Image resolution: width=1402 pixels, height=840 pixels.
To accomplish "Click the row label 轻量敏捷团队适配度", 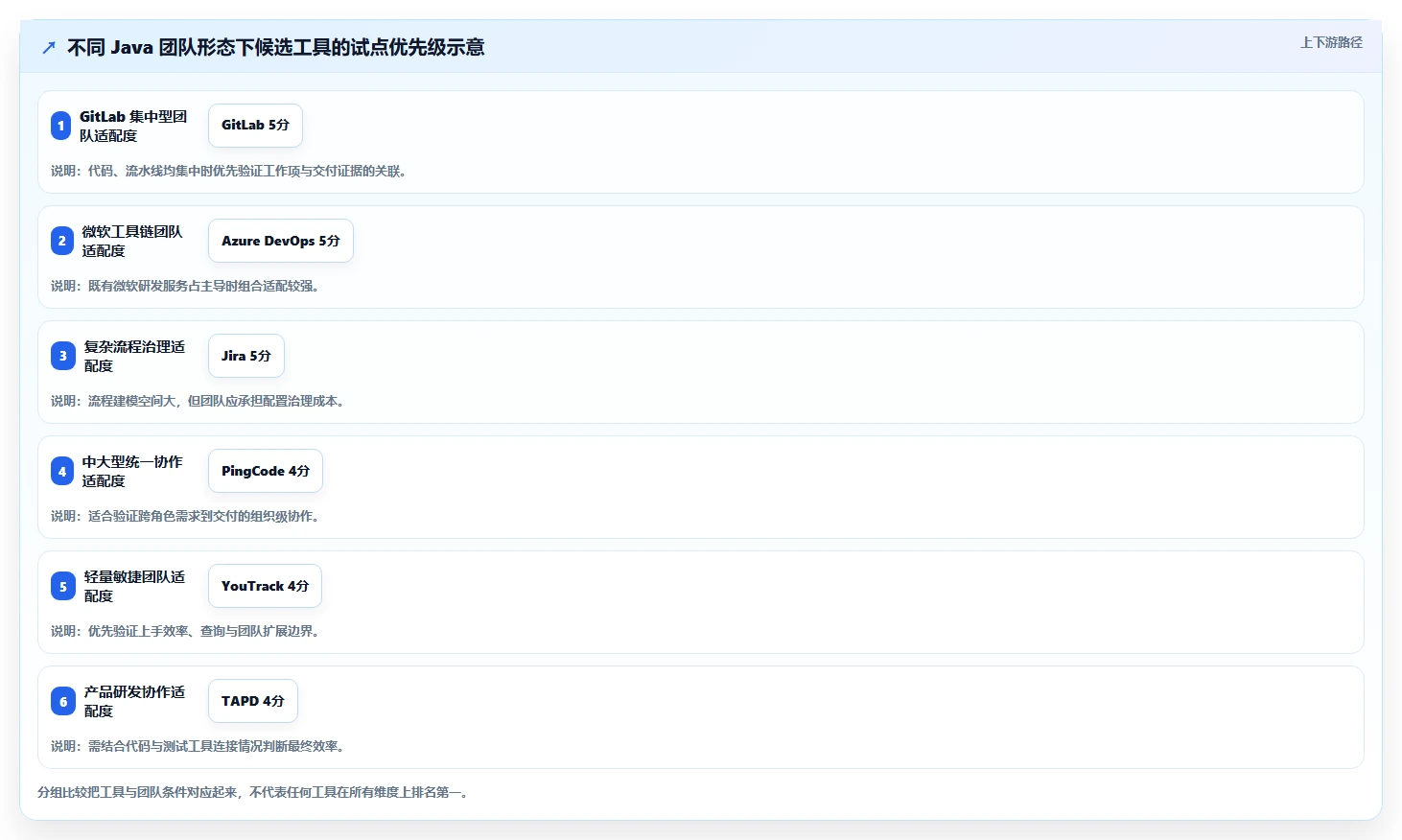I will tap(135, 586).
